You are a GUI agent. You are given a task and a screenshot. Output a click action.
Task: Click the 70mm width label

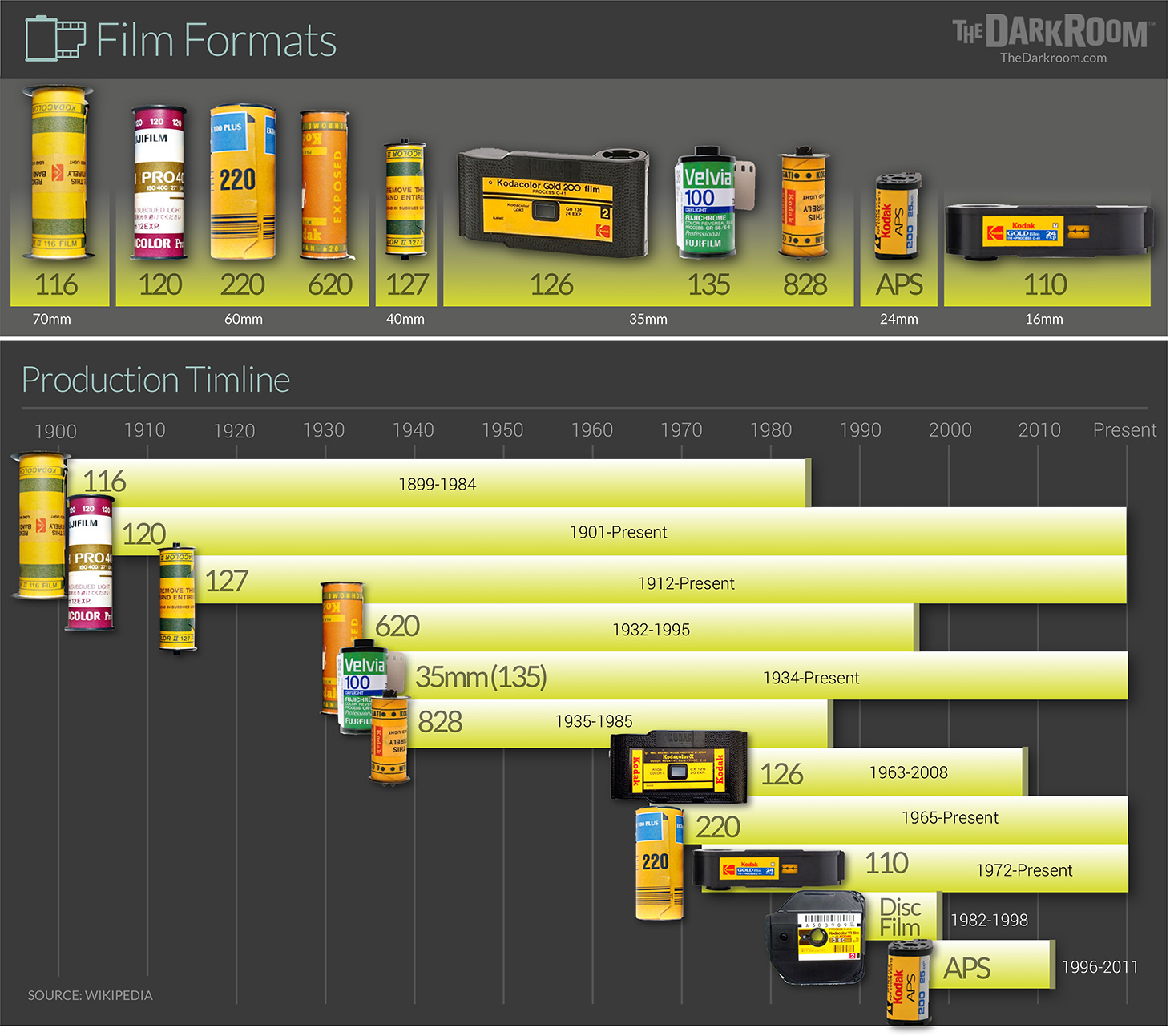tap(52, 319)
